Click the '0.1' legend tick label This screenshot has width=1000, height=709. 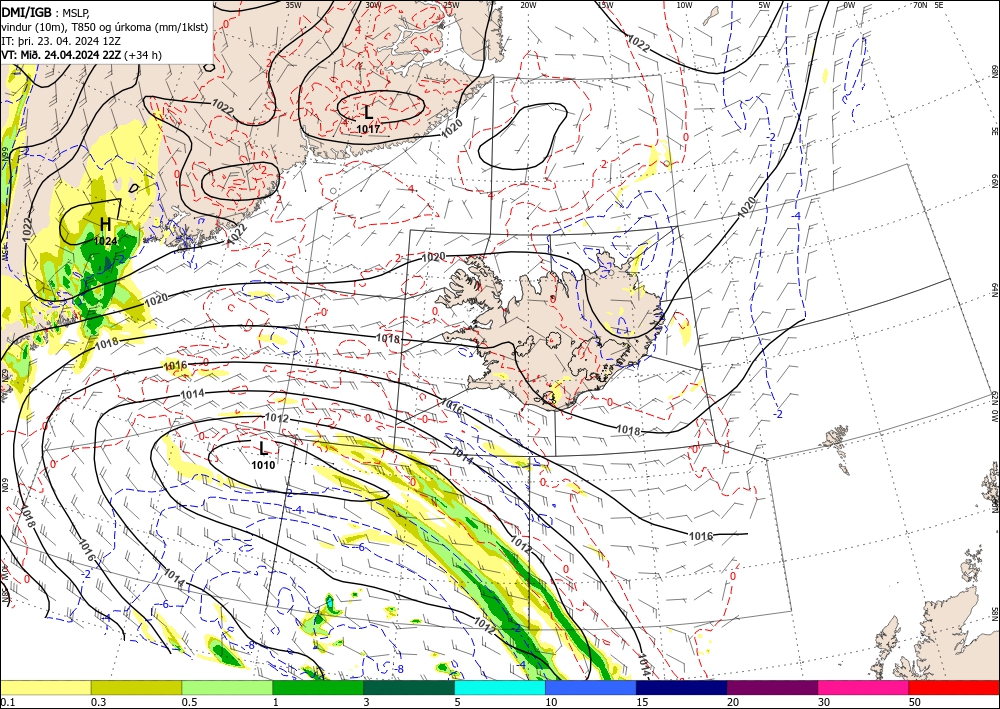7,702
